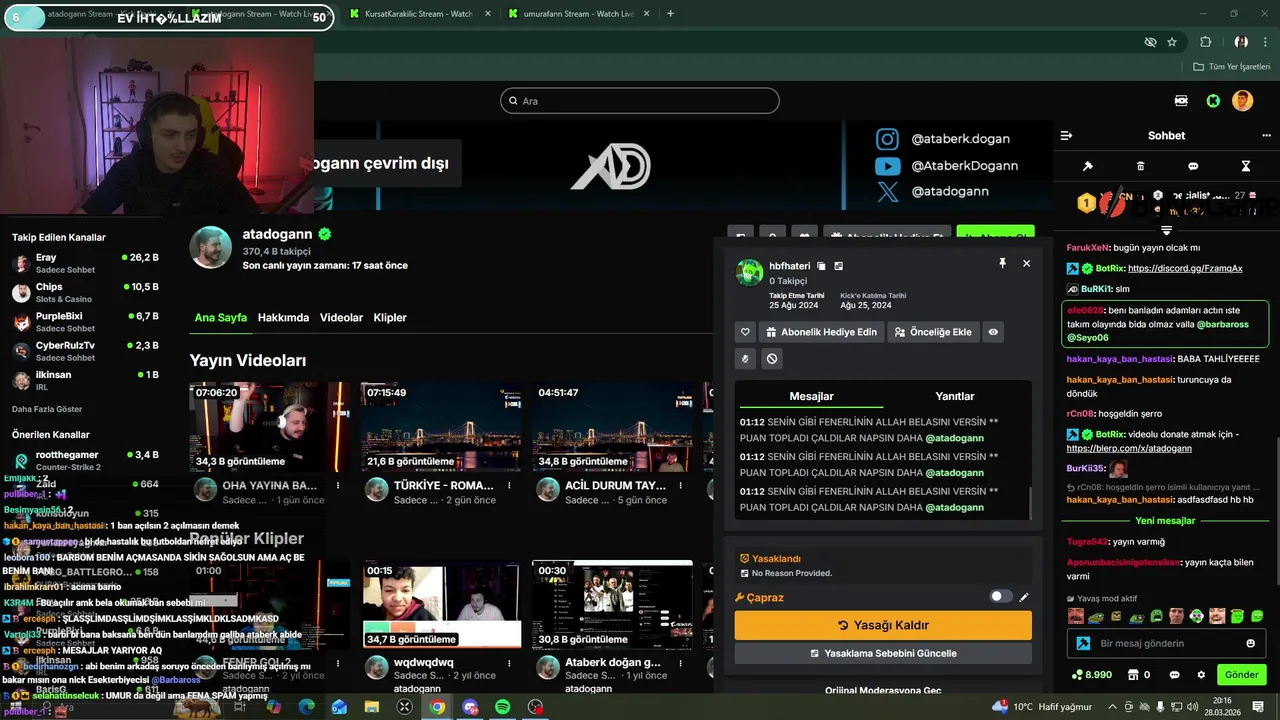The height and width of the screenshot is (720, 1280).
Task: Open options for the TÜRKİYE - ROMA... video
Action: click(x=509, y=485)
